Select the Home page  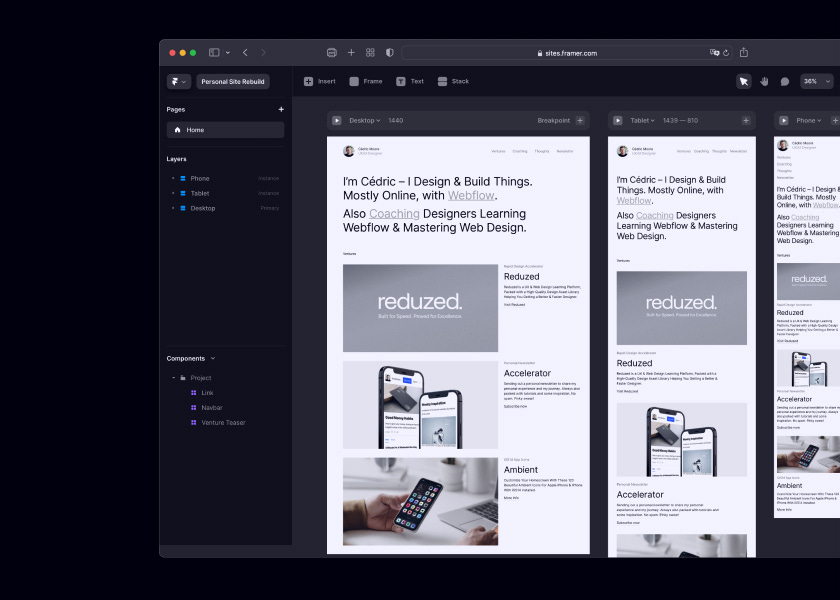click(225, 130)
